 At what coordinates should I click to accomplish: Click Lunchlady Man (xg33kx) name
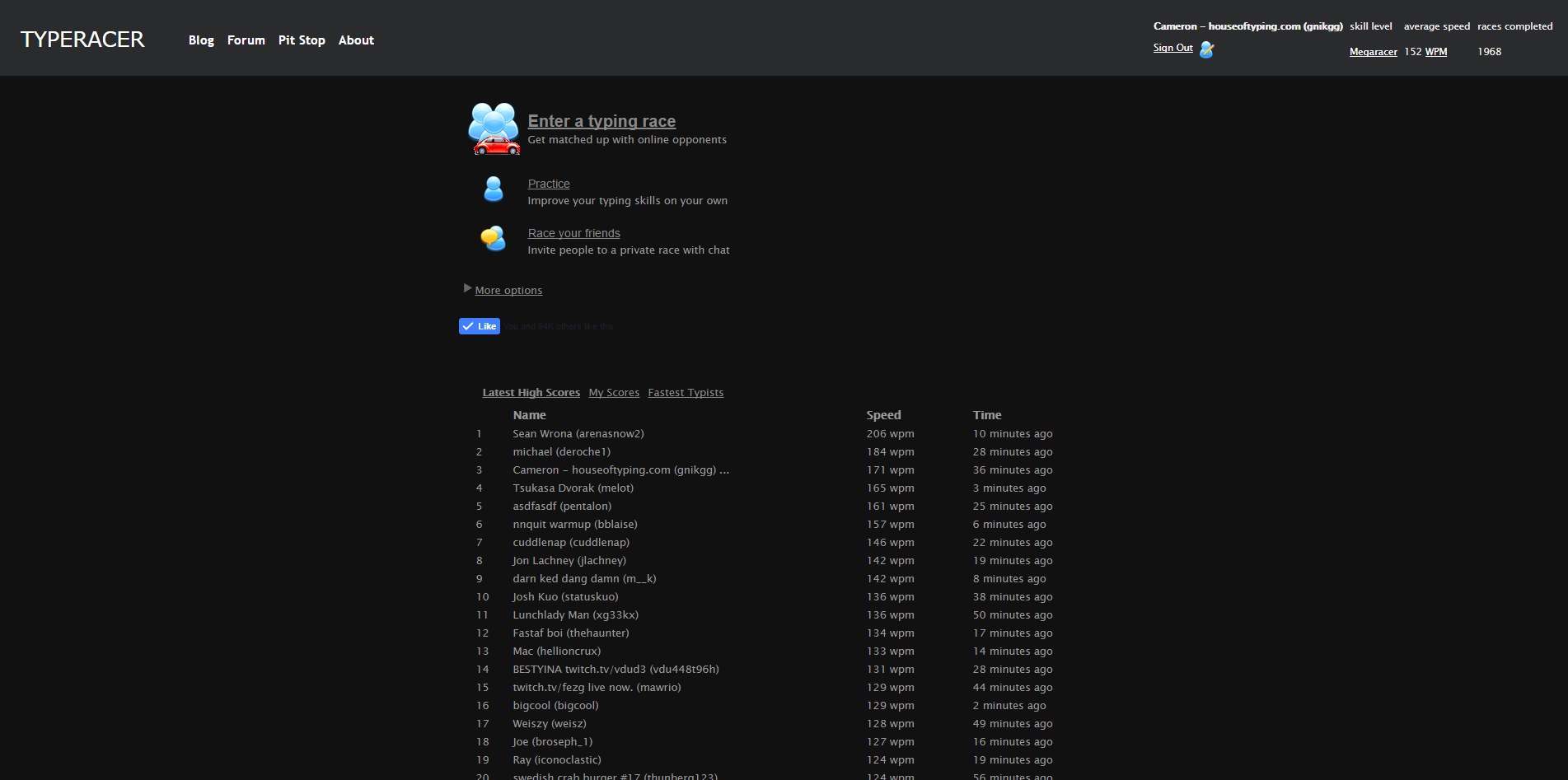576,615
